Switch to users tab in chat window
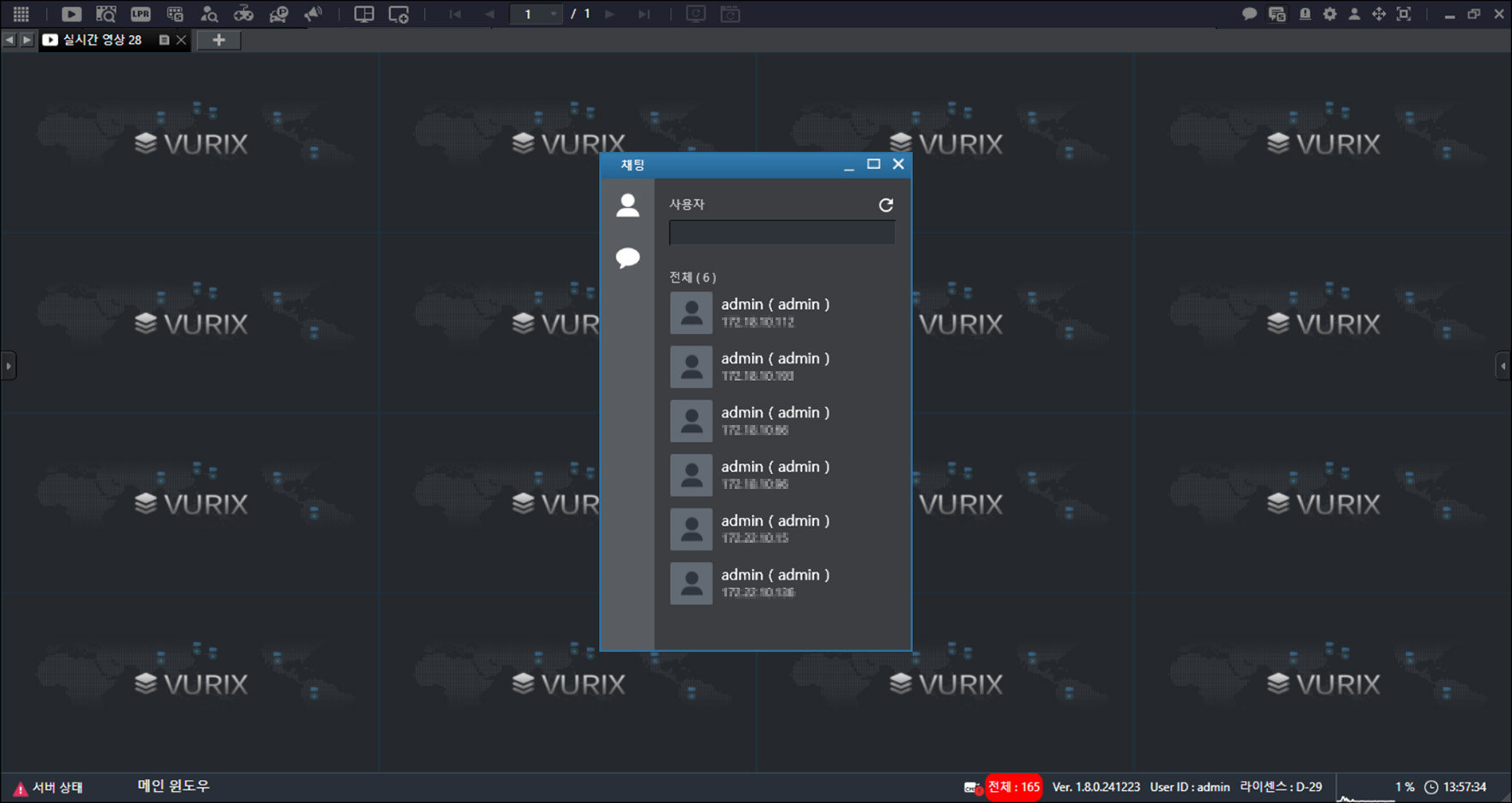 pyautogui.click(x=628, y=205)
